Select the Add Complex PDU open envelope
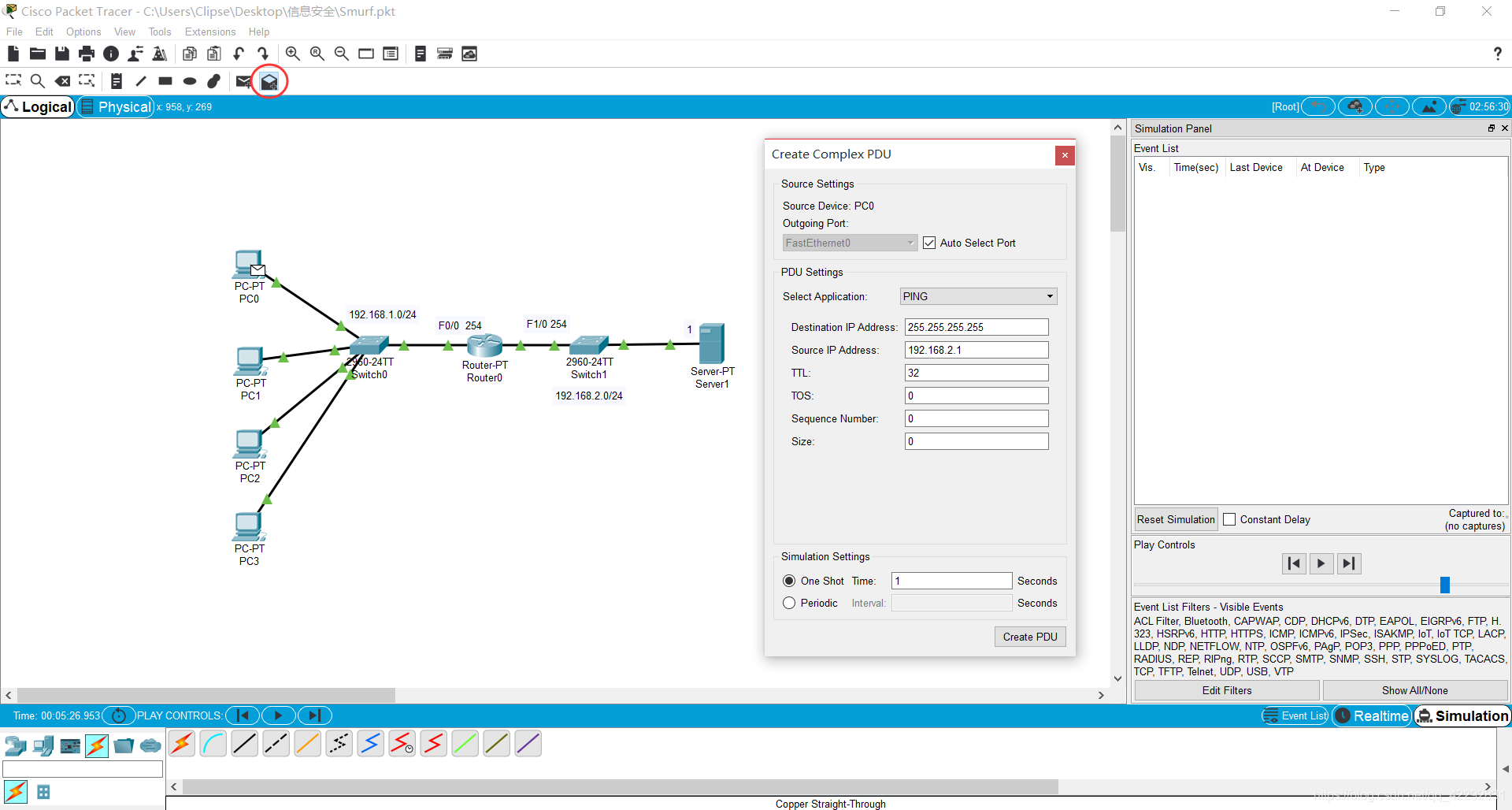This screenshot has width=1512, height=810. [x=269, y=81]
